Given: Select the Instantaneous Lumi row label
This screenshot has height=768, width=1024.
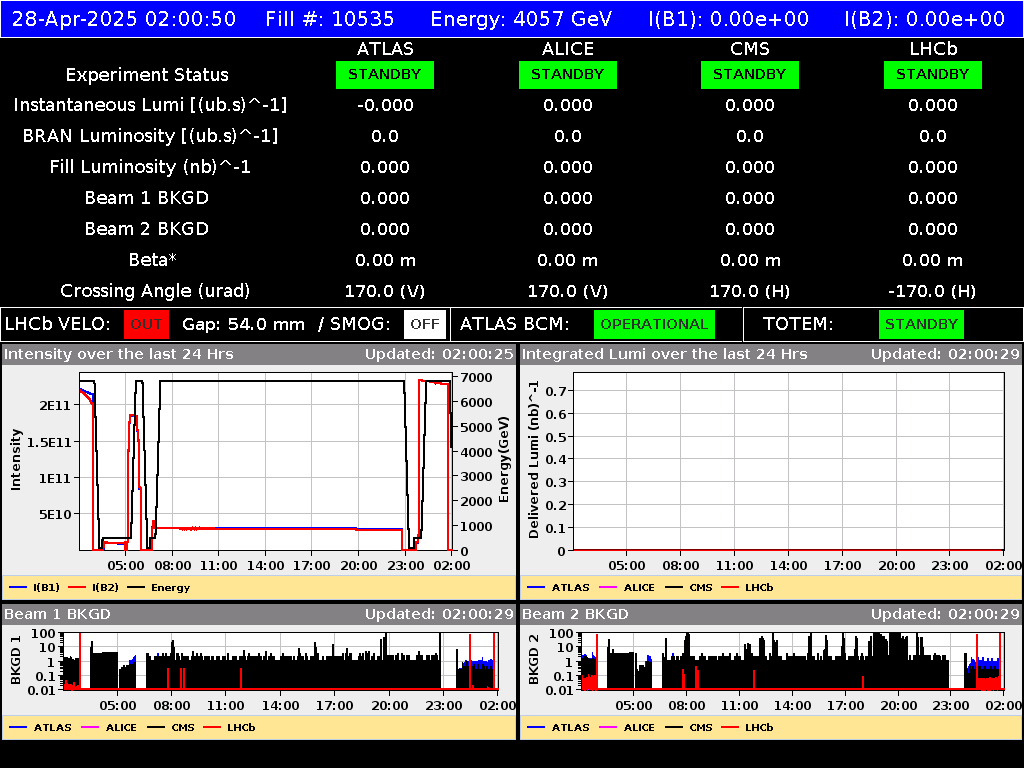Looking at the screenshot, I should point(150,105).
